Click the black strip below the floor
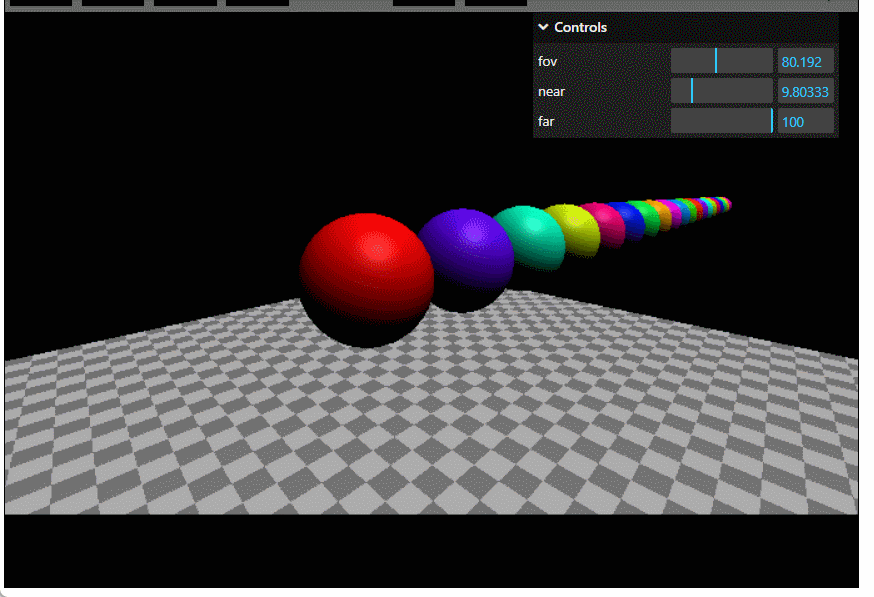874x597 pixels. point(430,550)
